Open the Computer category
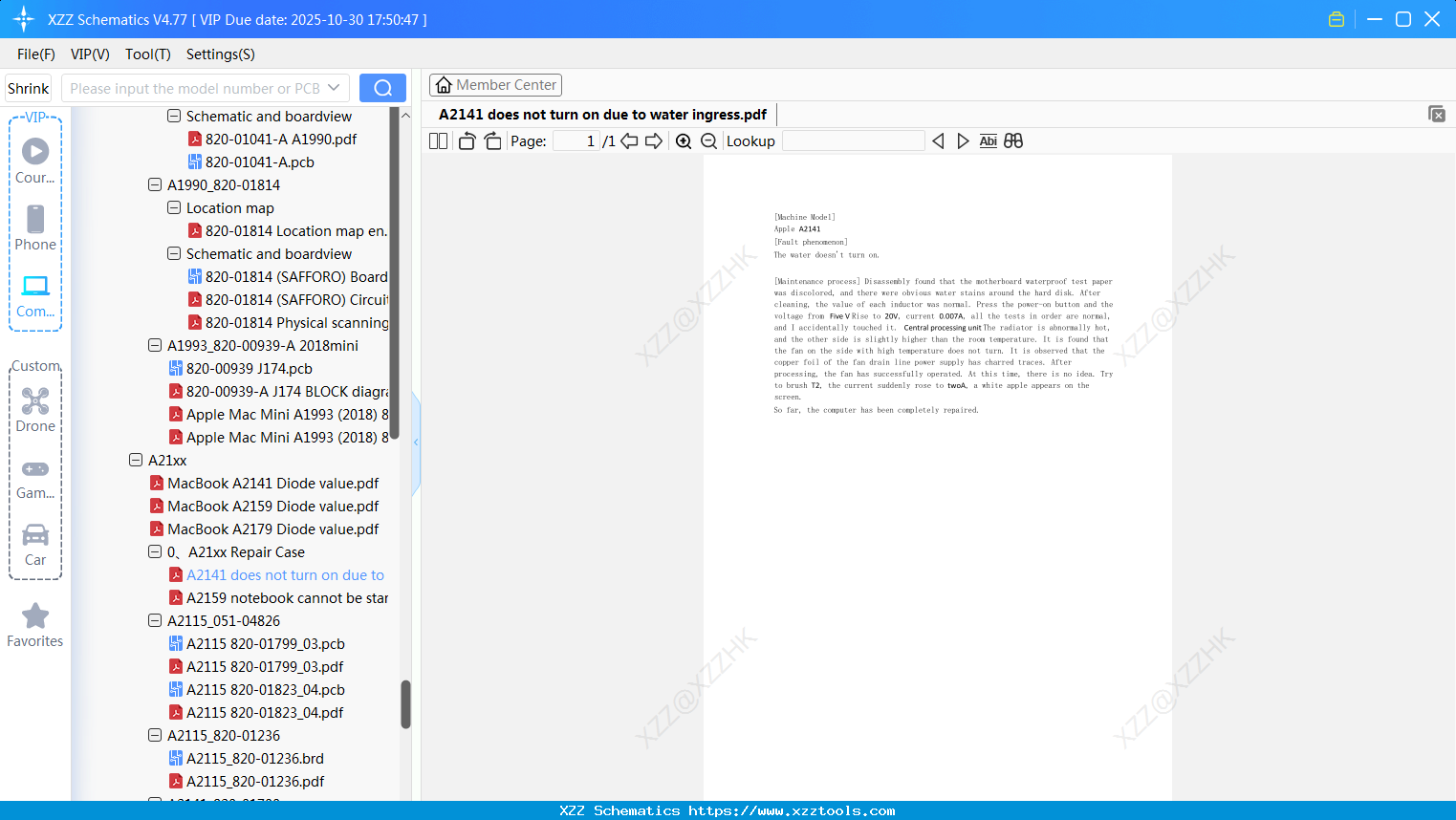The image size is (1456, 820). (x=35, y=295)
